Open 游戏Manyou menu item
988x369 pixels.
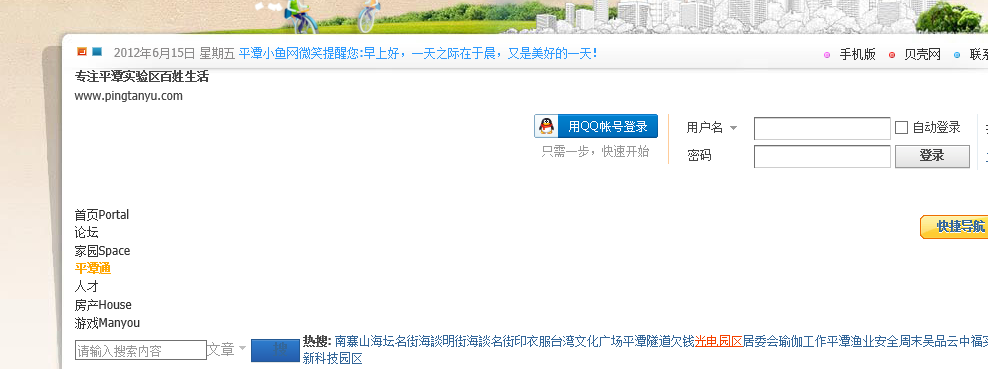tap(107, 323)
